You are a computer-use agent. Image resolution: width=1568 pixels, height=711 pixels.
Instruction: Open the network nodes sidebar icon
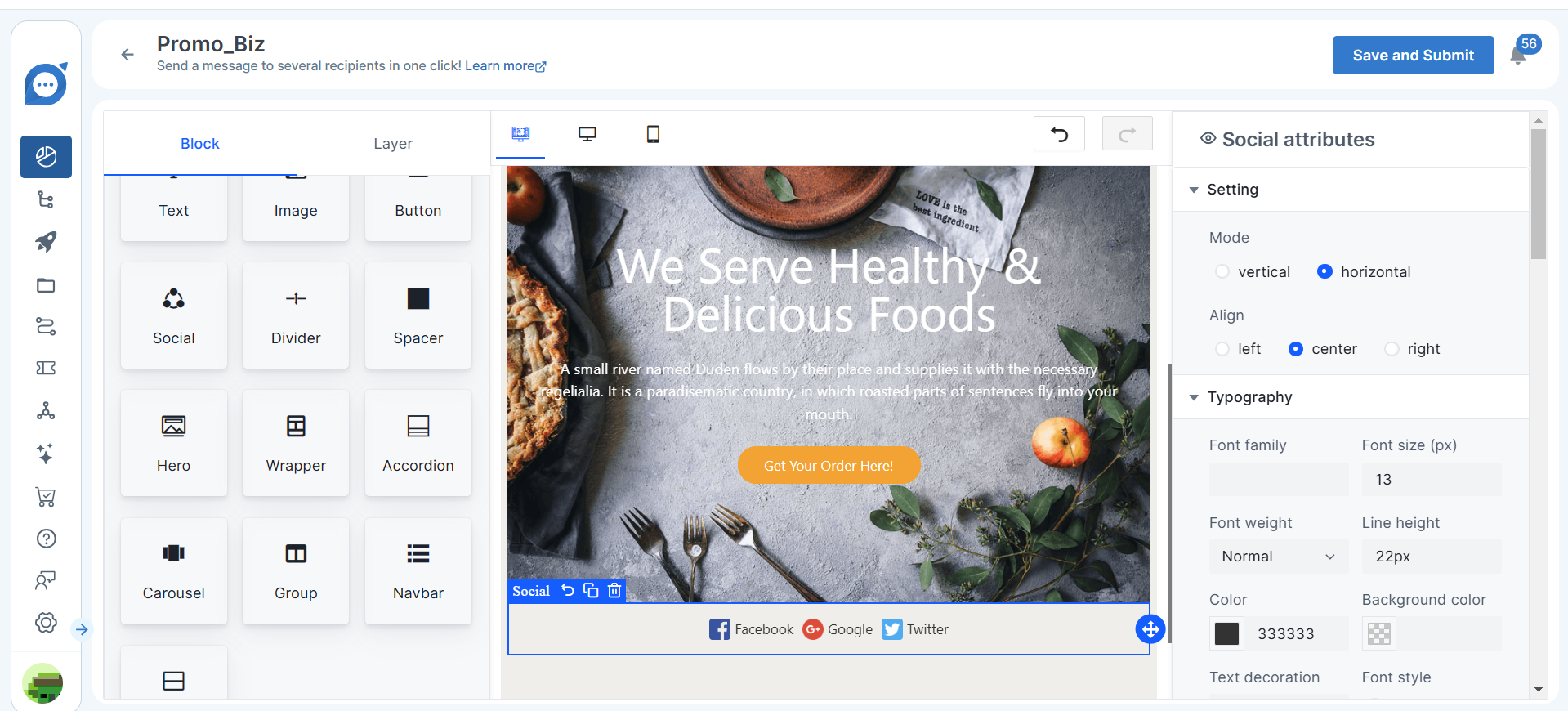point(46,411)
